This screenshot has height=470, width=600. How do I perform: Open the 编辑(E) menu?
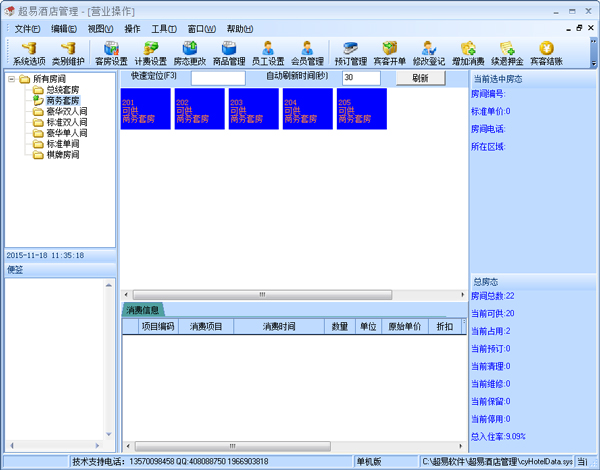(64, 29)
